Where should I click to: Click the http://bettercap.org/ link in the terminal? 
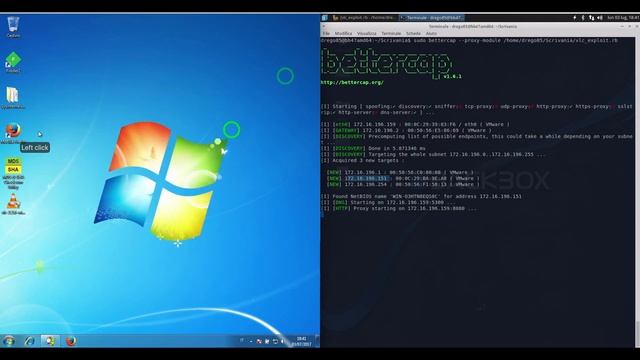pos(352,82)
